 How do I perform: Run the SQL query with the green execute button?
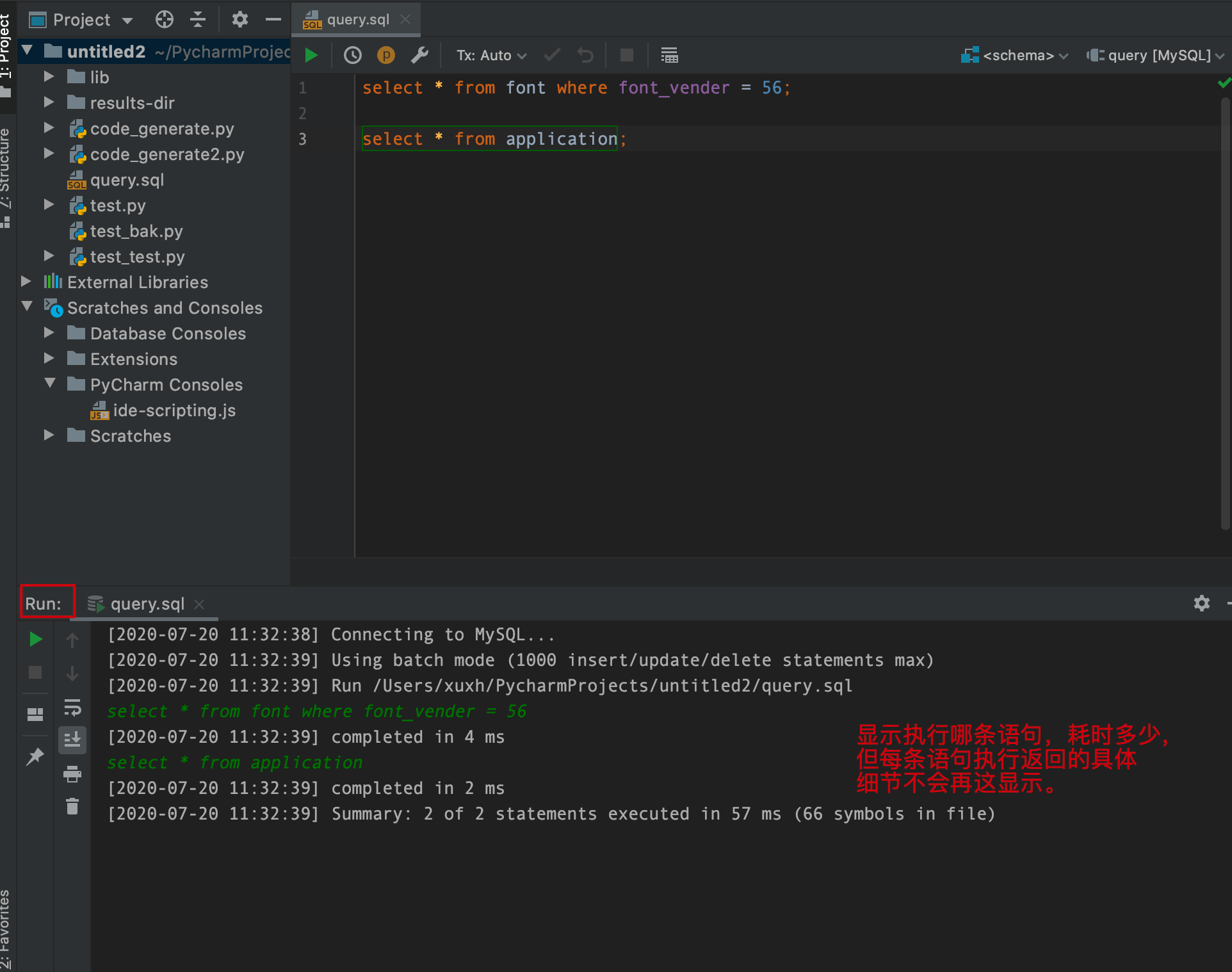pos(311,56)
